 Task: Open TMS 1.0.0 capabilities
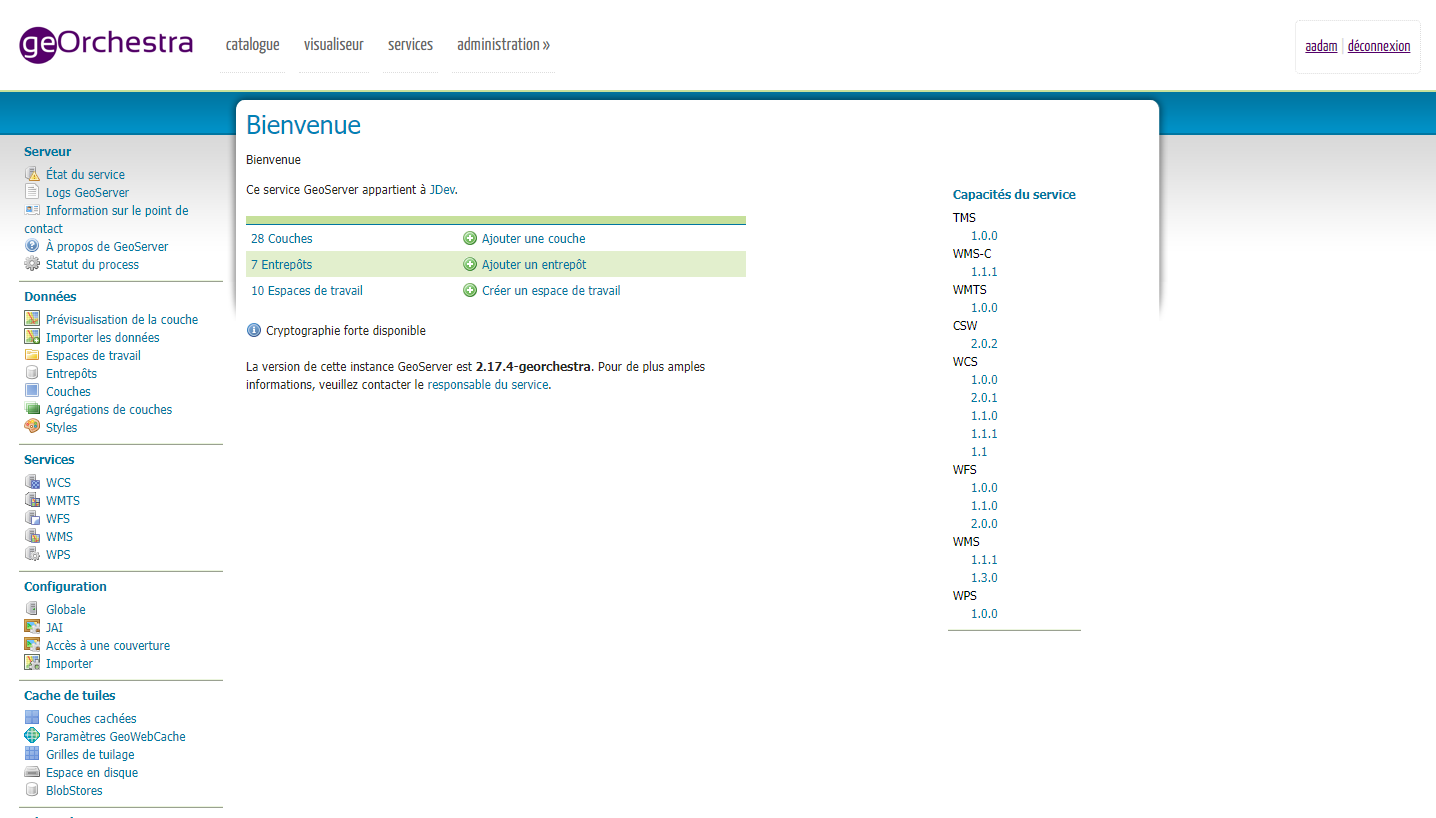(984, 236)
